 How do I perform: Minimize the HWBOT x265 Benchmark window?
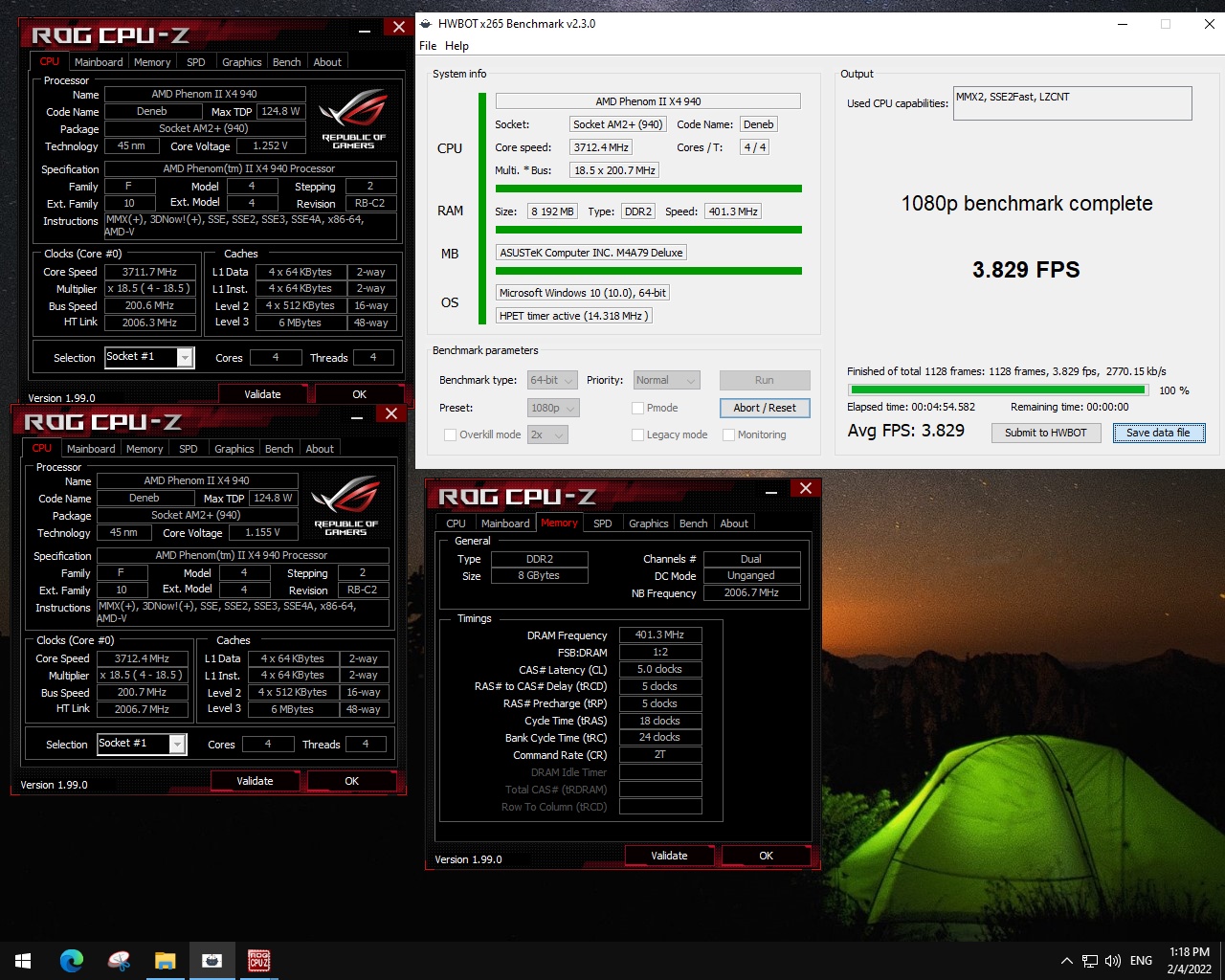(x=1121, y=24)
